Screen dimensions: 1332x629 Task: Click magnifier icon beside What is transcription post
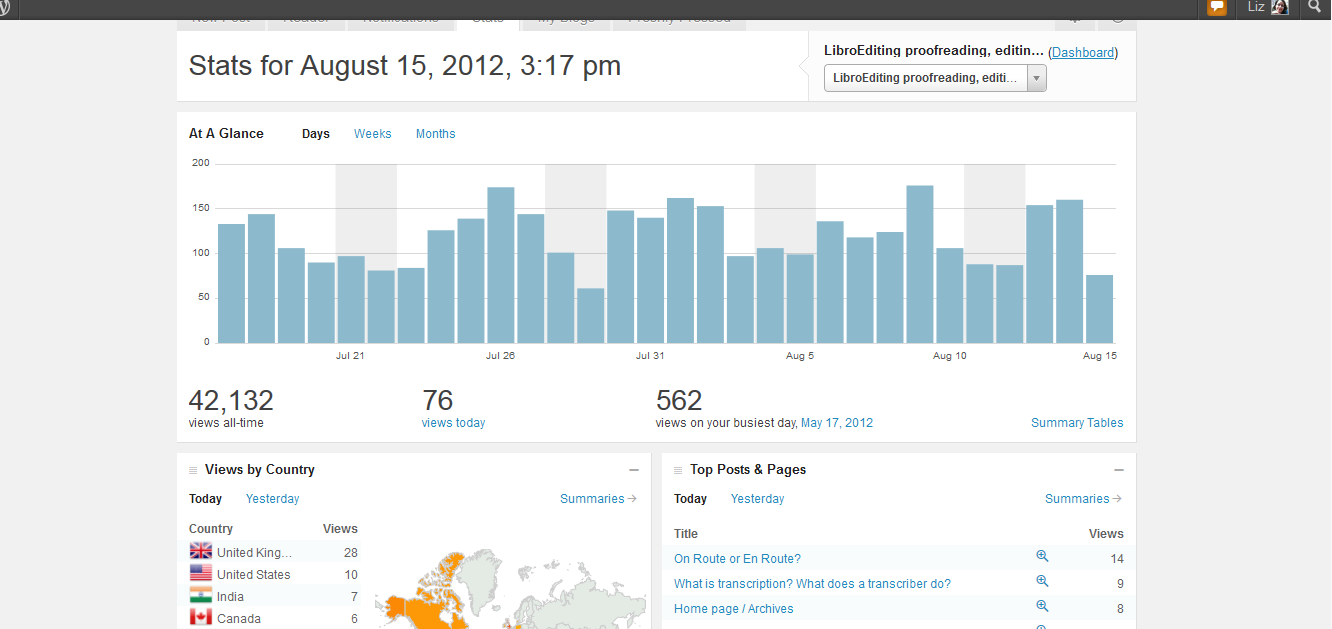pos(1042,582)
